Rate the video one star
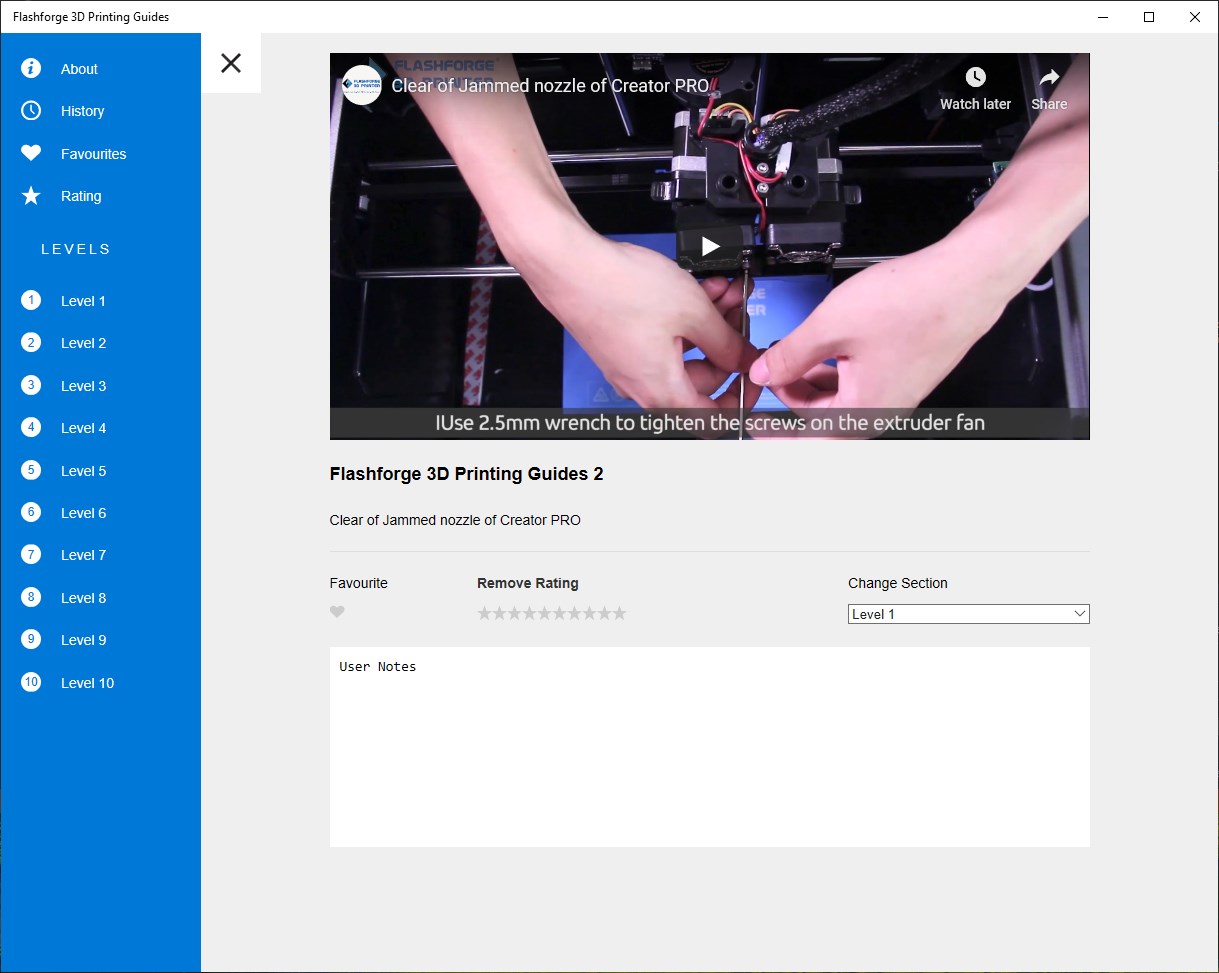This screenshot has height=973, width=1219. coord(485,613)
